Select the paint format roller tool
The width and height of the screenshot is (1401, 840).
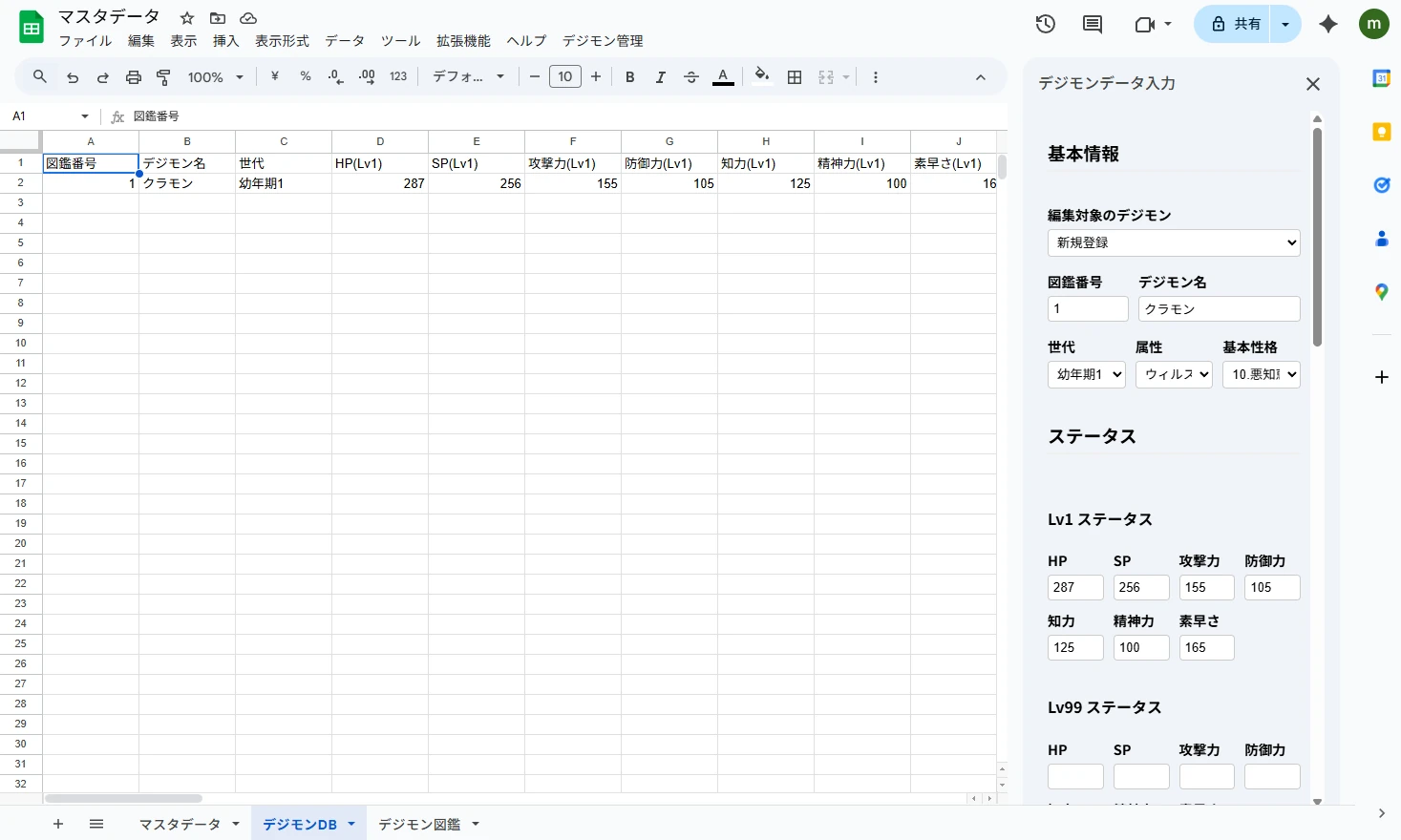[x=164, y=77]
